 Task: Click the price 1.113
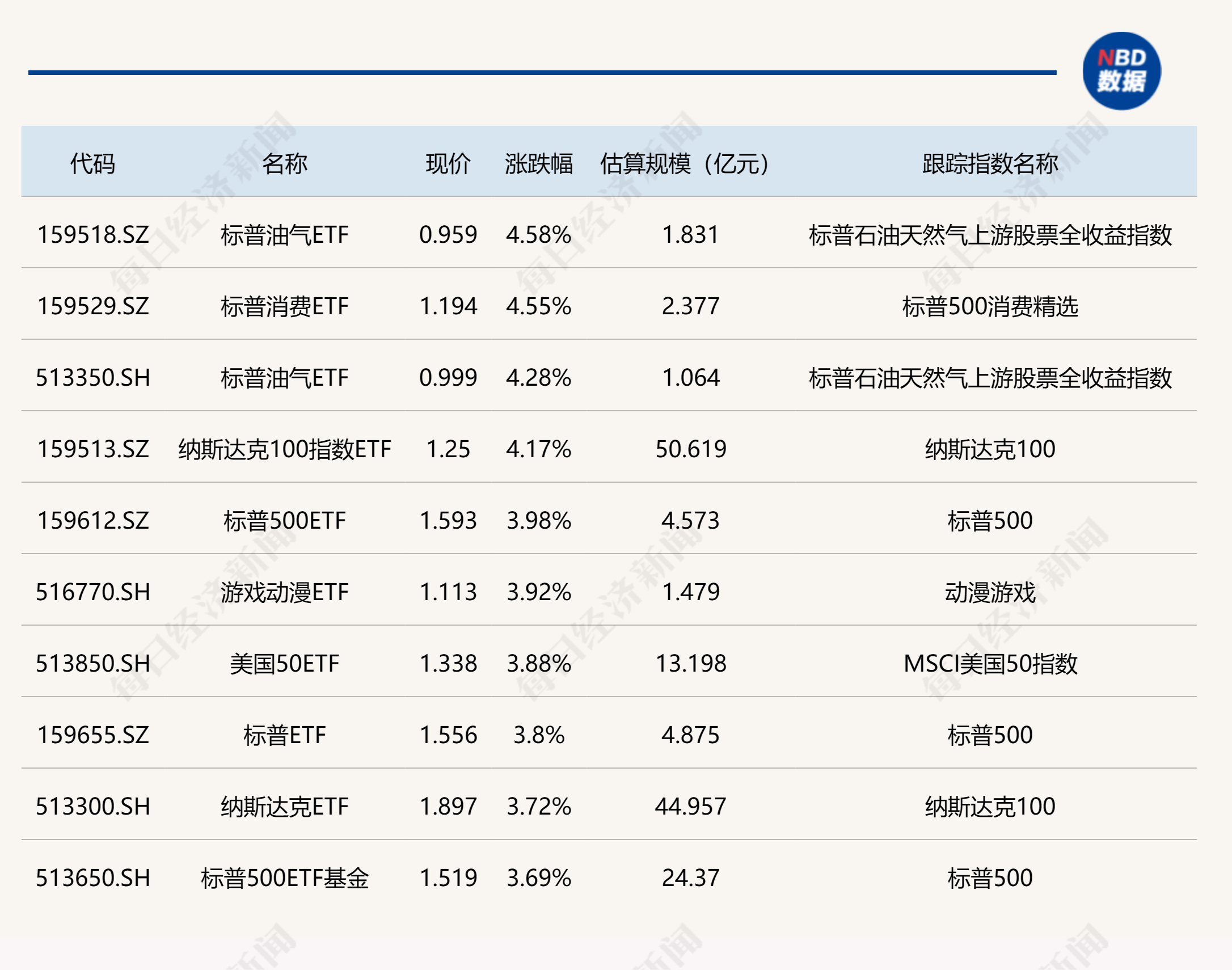[x=448, y=592]
